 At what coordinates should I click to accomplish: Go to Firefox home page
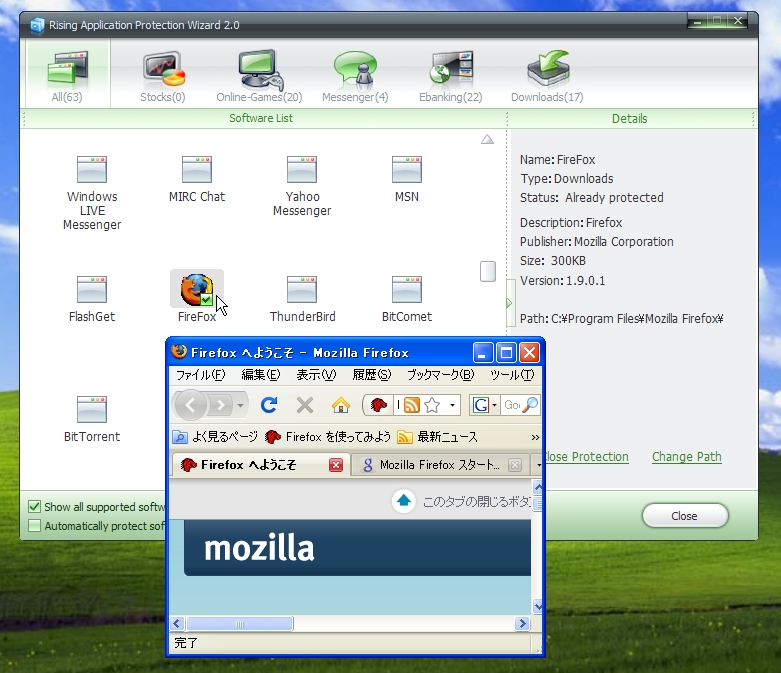(341, 405)
